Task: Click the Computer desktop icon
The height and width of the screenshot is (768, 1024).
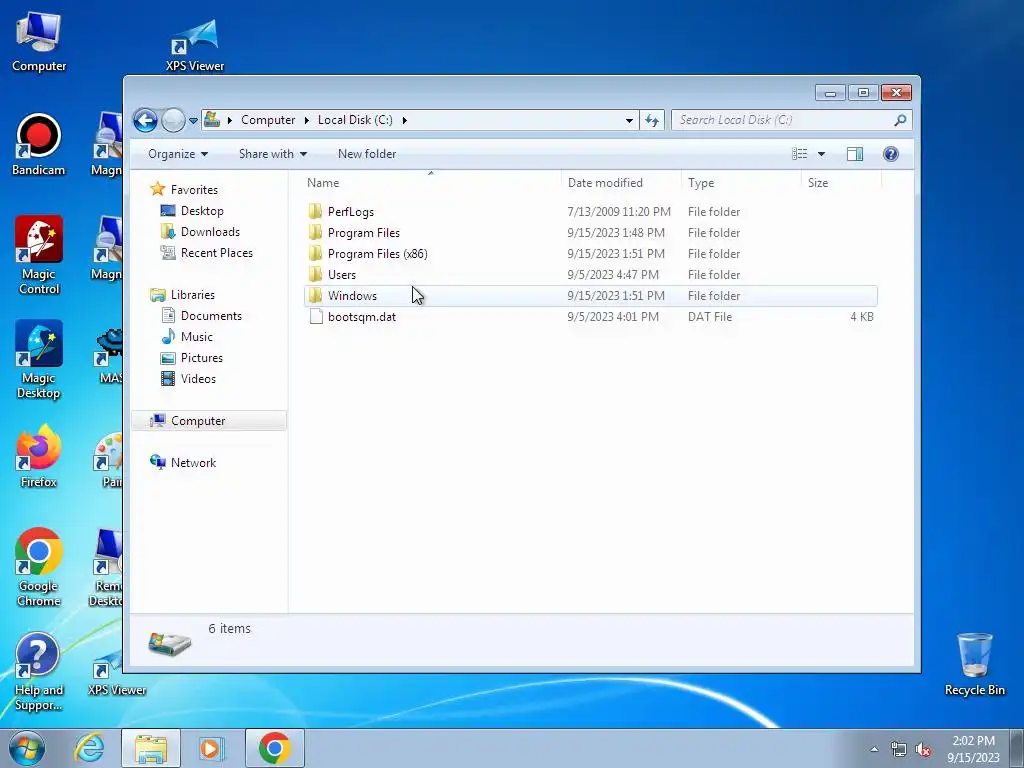Action: coord(39,42)
